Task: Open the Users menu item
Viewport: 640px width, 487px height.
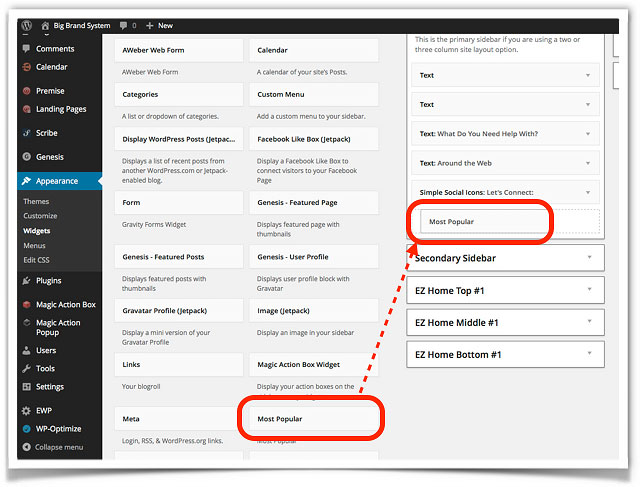Action: [46, 350]
